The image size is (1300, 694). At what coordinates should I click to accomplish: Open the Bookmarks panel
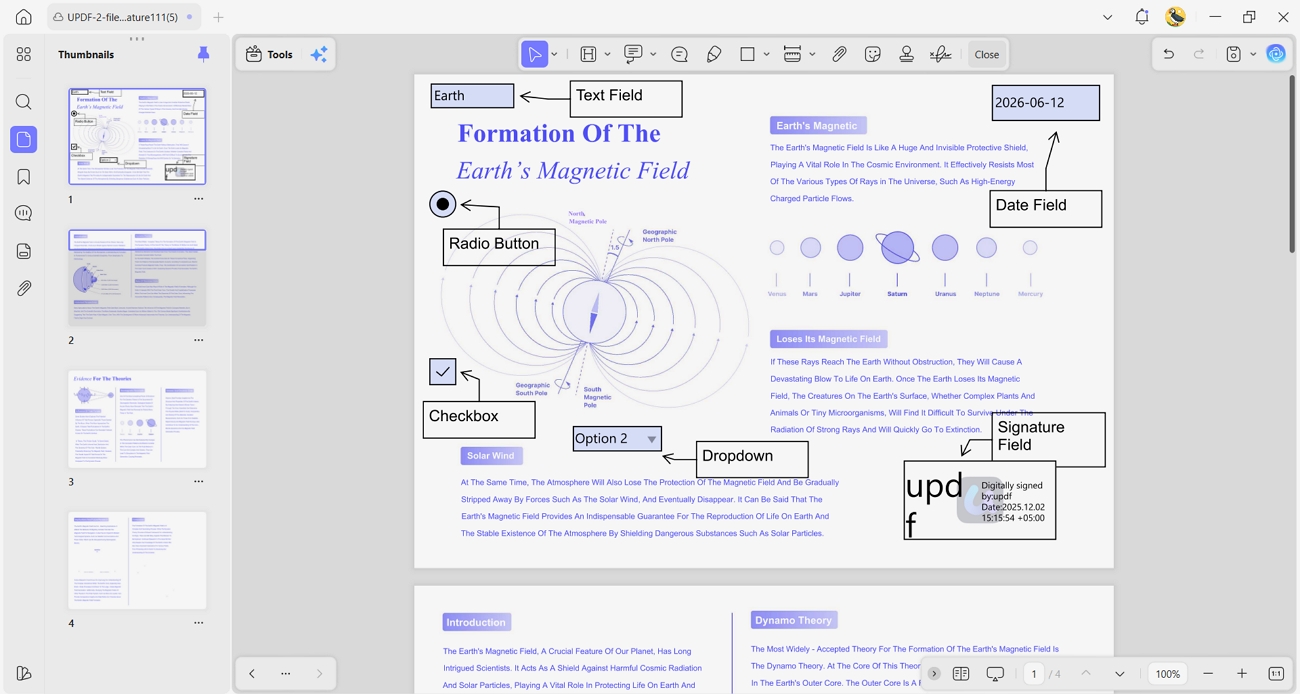[24, 177]
